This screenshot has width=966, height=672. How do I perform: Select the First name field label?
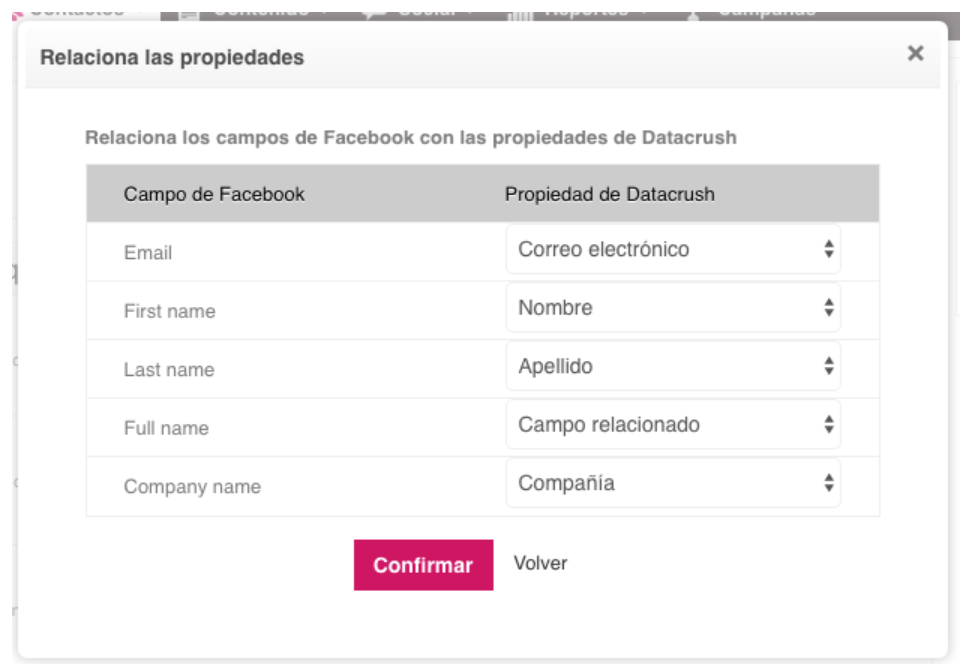click(169, 311)
